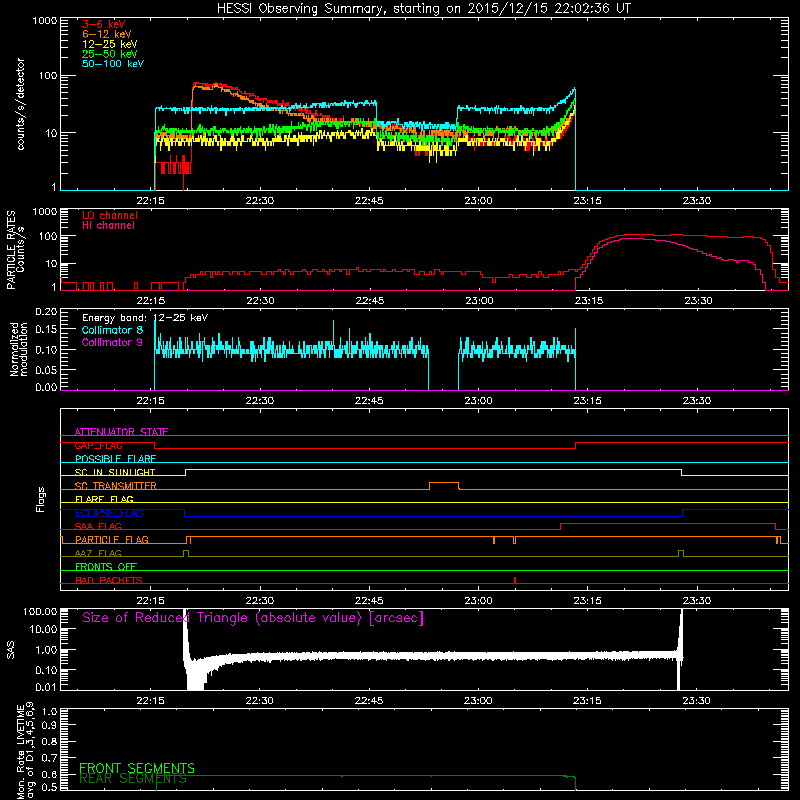Click the 23:30 tick under the particle rates plot
This screenshot has width=800, height=800.
697,301
